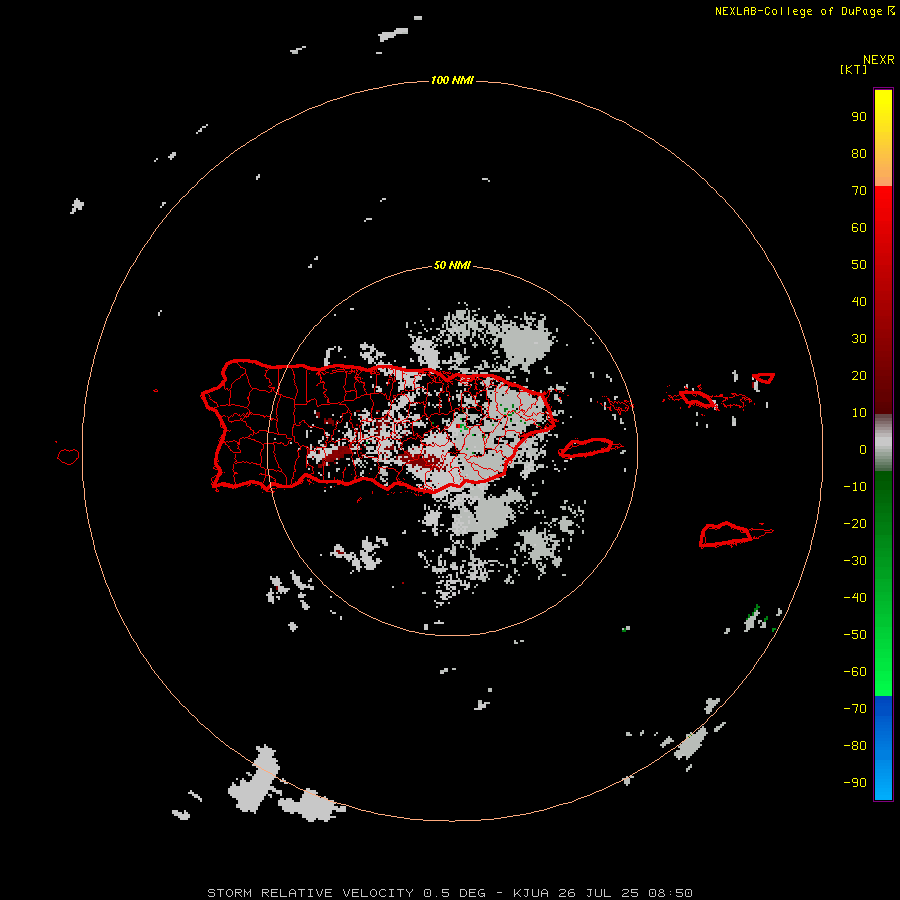Select the 100 NMI range ring label

452,80
